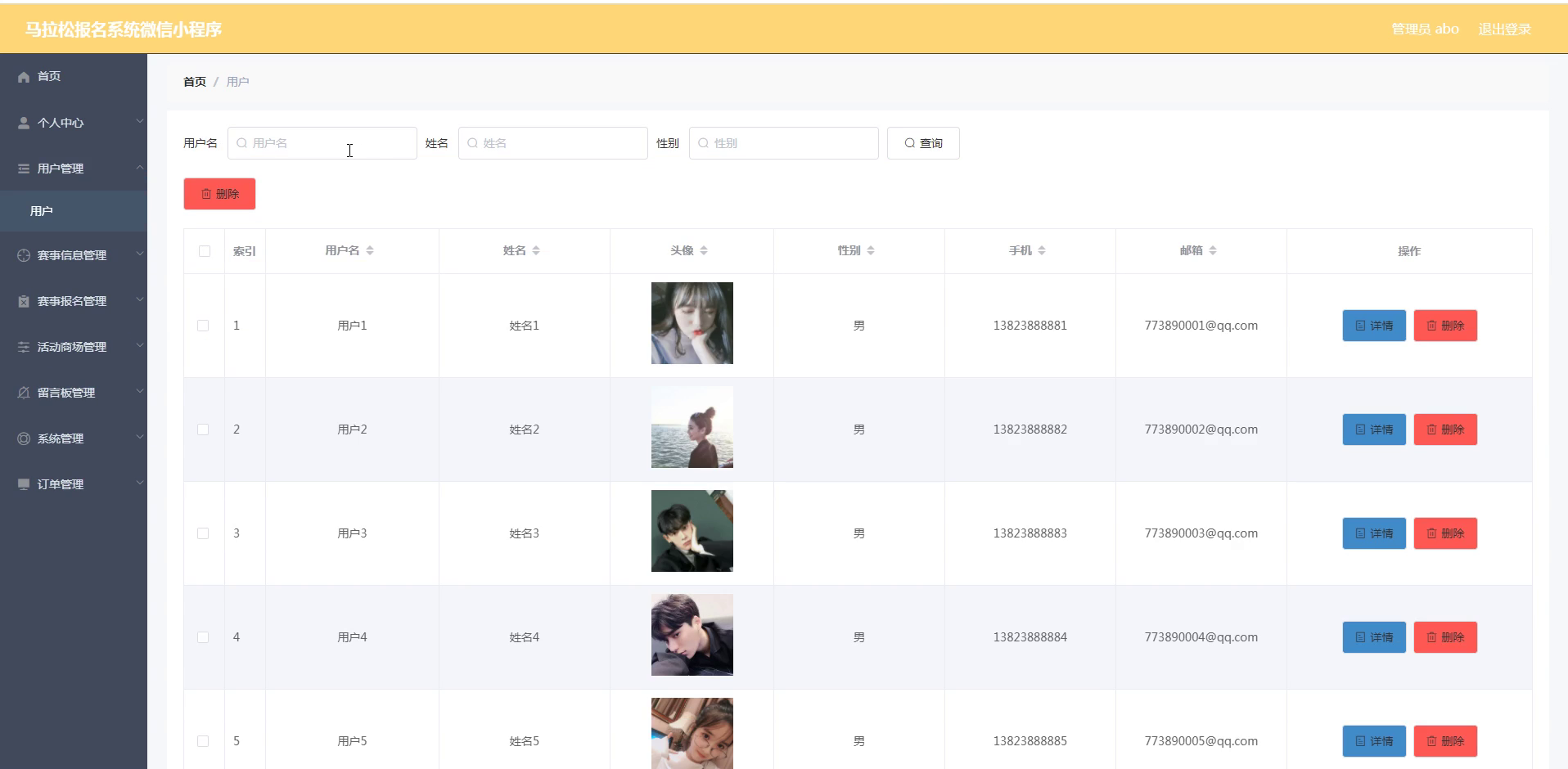Screen dimensions: 1568x769
Task: Sort the table by 用户名 column arrows
Action: coord(370,250)
